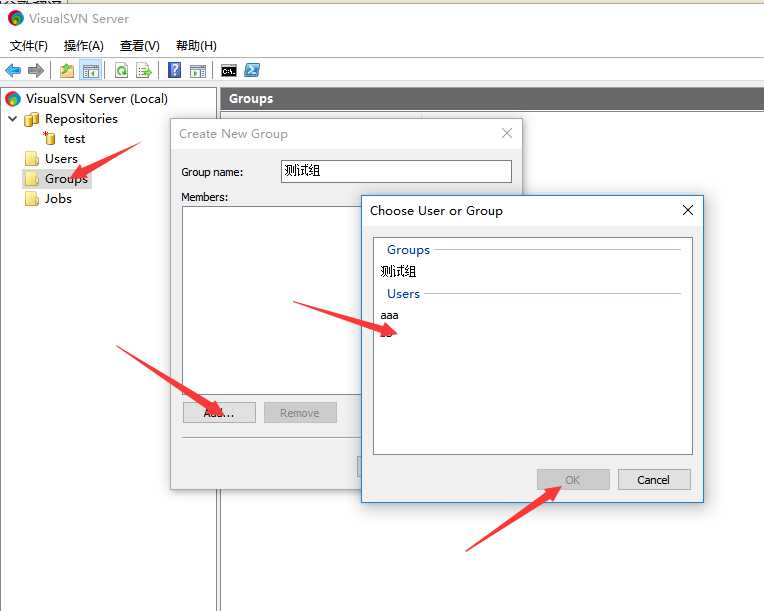Launch the PowerShell toolbar icon
764x611 pixels.
(x=252, y=70)
